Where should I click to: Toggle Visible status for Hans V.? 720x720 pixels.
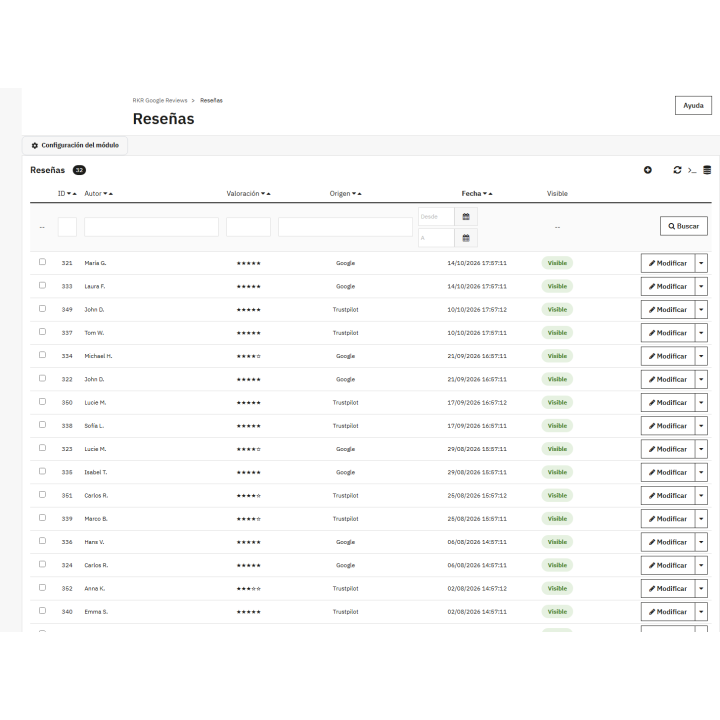coord(557,542)
